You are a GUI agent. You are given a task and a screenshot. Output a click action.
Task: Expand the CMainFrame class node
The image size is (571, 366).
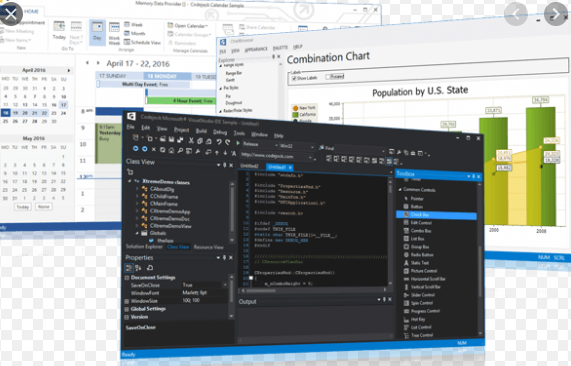tap(137, 204)
